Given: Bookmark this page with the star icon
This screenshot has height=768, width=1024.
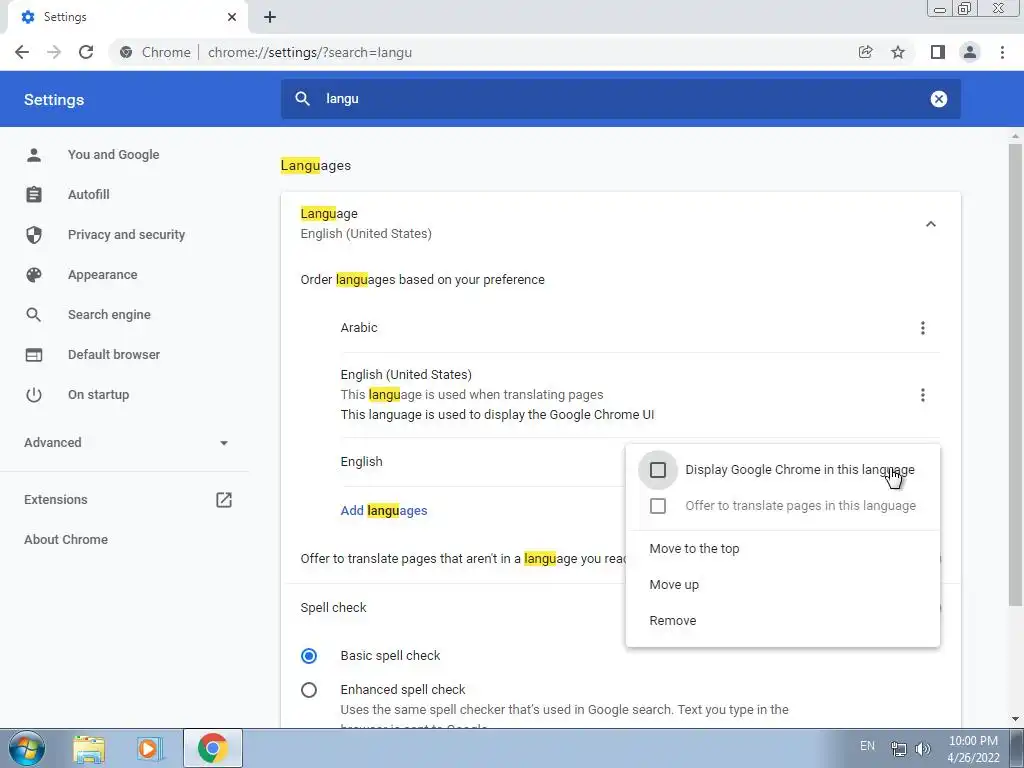Looking at the screenshot, I should click(898, 52).
